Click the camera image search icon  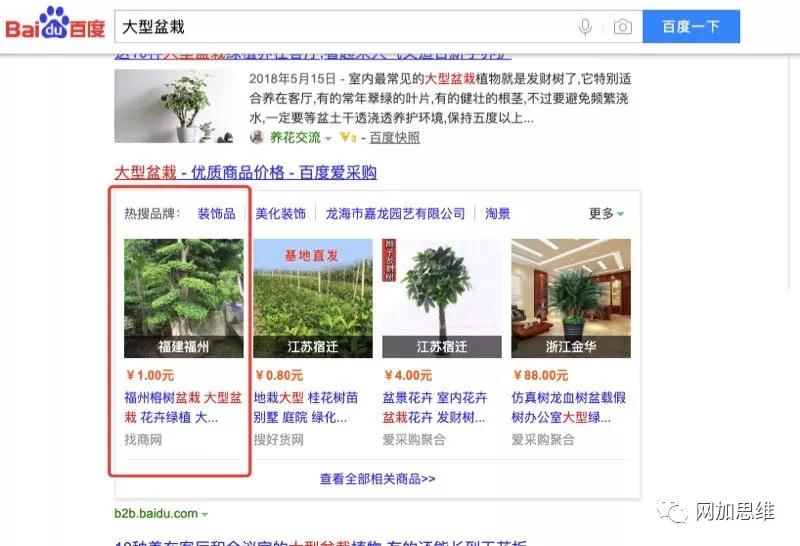point(622,27)
